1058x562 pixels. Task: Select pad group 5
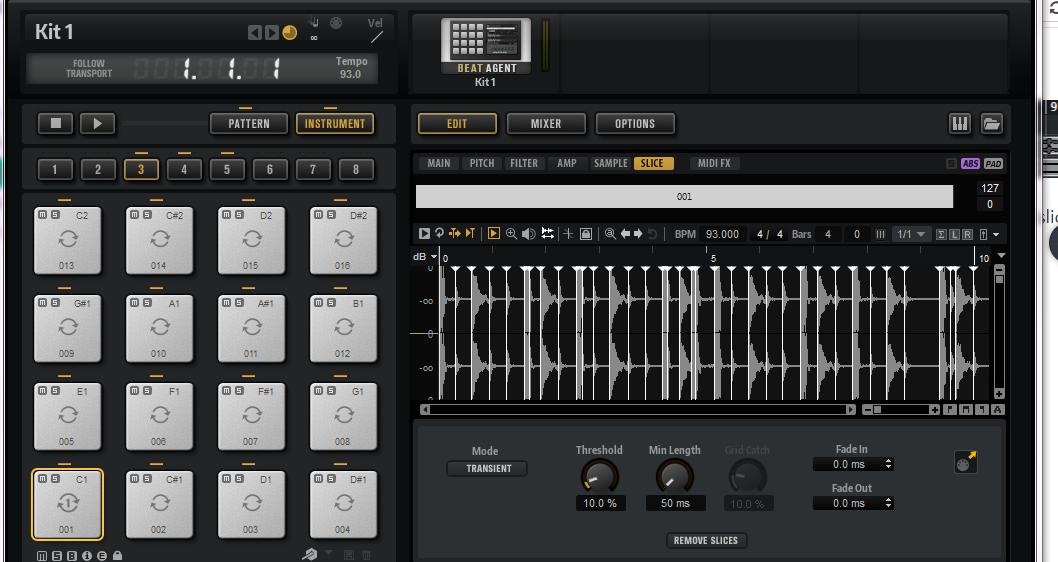click(227, 169)
